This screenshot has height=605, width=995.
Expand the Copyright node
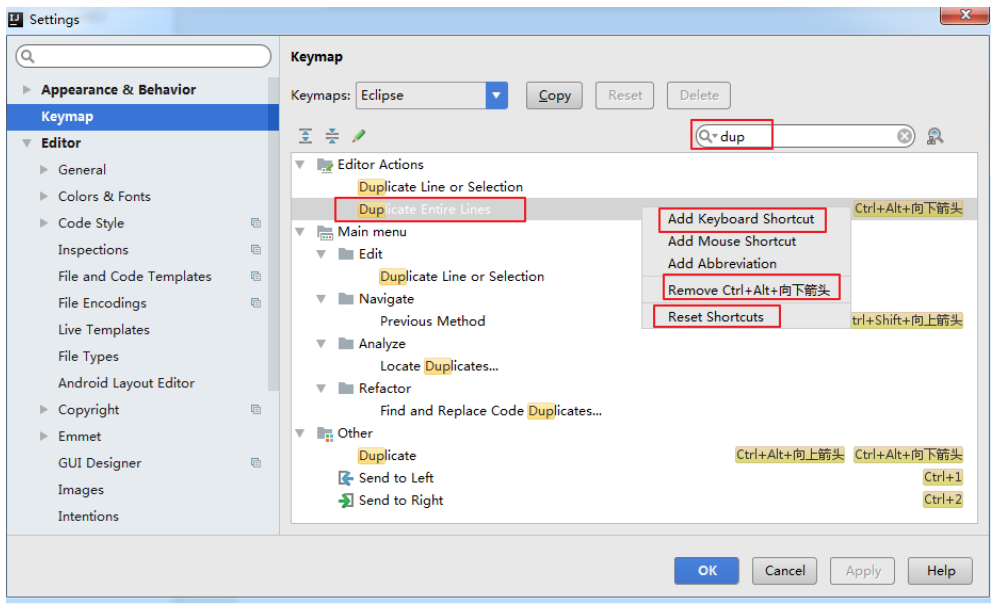coord(44,409)
